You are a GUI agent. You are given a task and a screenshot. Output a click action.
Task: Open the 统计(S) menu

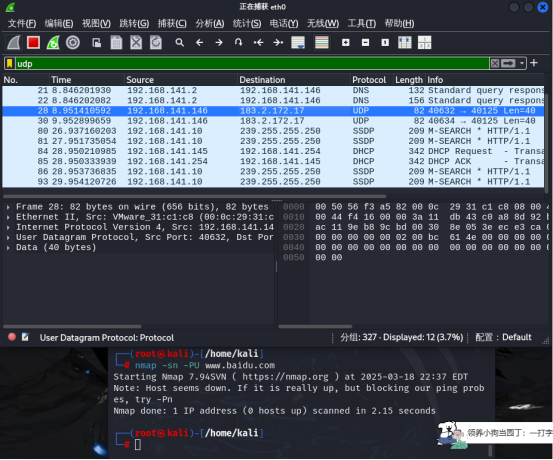247,24
